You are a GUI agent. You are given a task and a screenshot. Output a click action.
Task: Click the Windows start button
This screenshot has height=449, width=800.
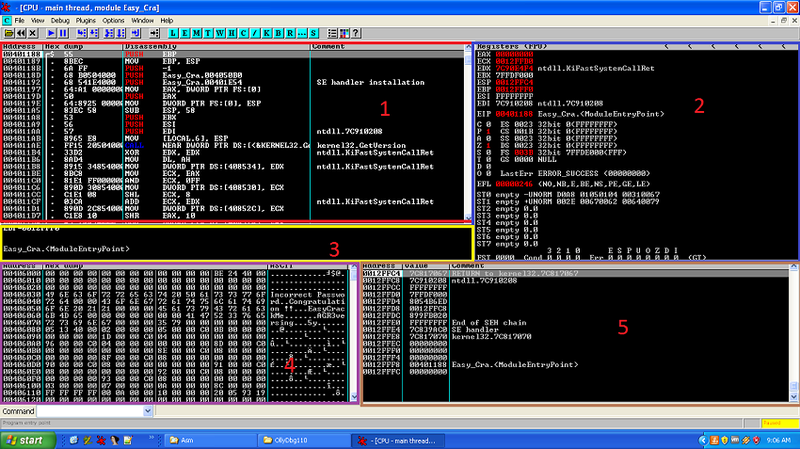coord(28,440)
